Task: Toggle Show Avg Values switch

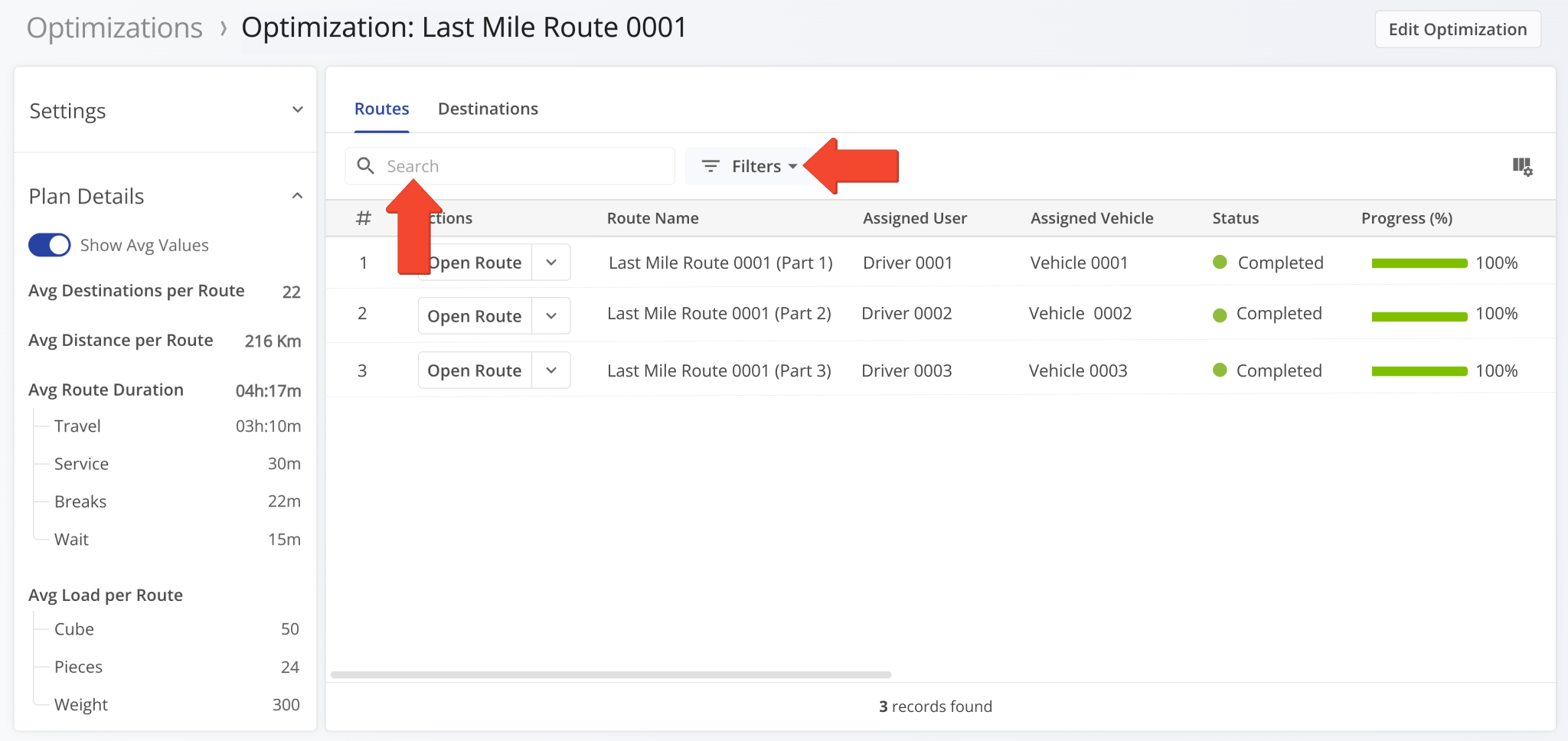Action: pyautogui.click(x=49, y=245)
